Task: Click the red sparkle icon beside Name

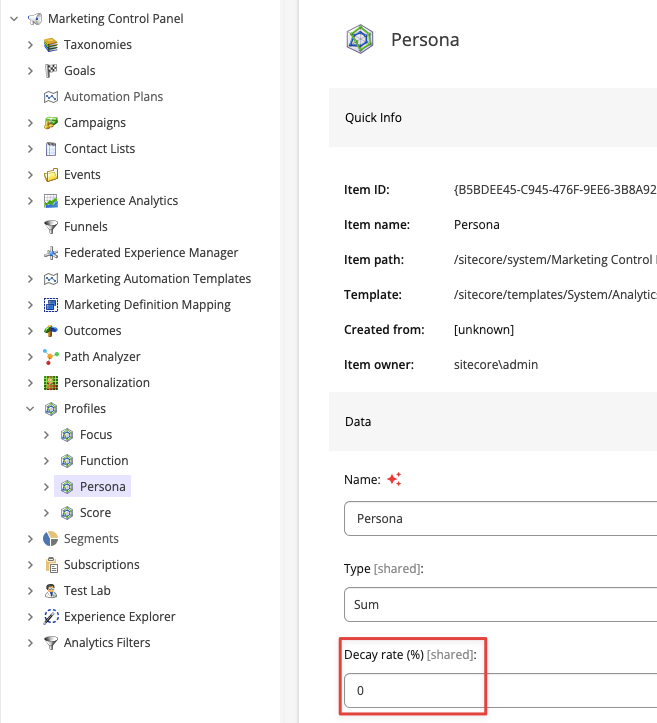Action: 394,479
